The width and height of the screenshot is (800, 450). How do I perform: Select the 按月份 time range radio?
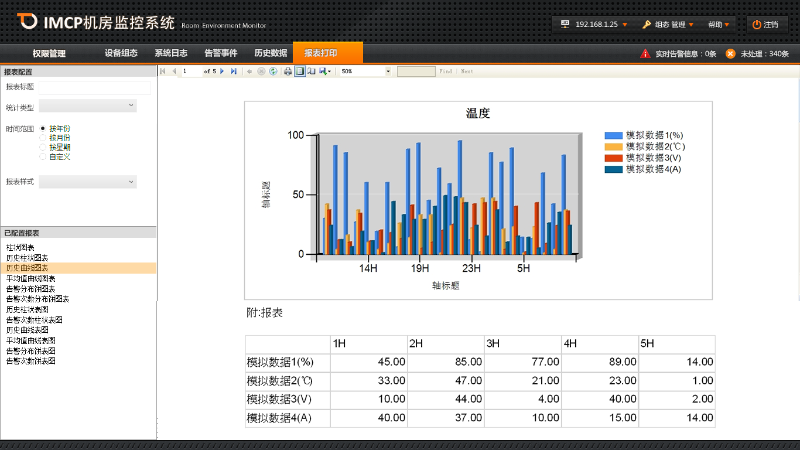[43, 137]
